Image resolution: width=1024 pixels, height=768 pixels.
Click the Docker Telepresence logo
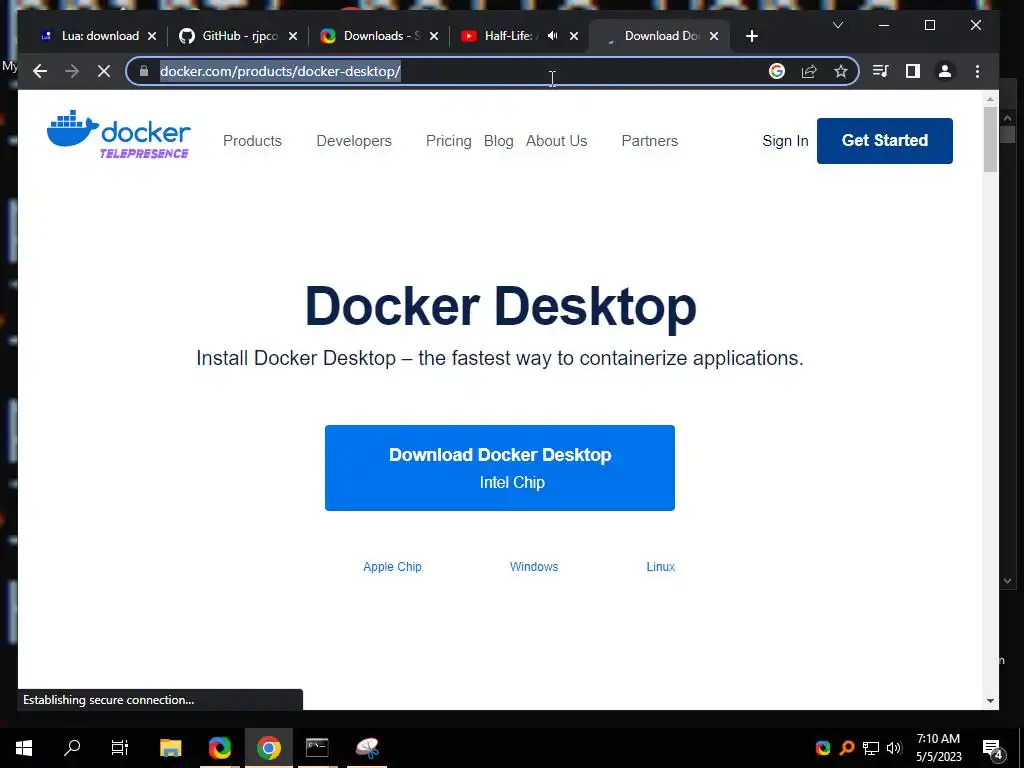pyautogui.click(x=118, y=135)
